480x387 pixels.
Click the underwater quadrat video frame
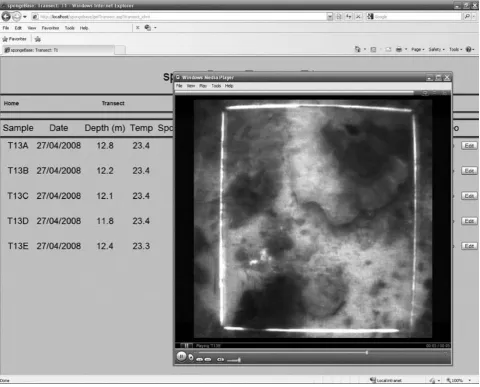click(x=313, y=219)
